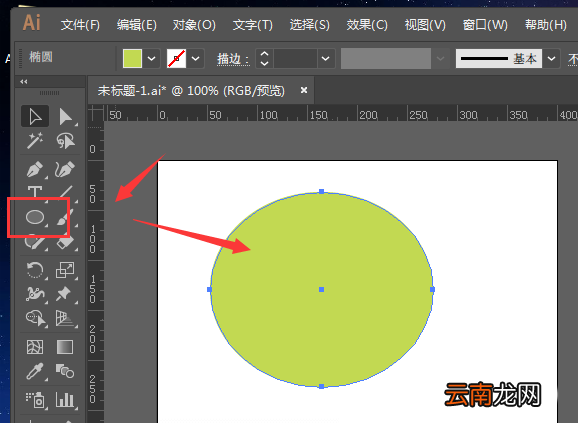Expand the fill color dropdown arrow
The image size is (578, 423).
(x=152, y=59)
